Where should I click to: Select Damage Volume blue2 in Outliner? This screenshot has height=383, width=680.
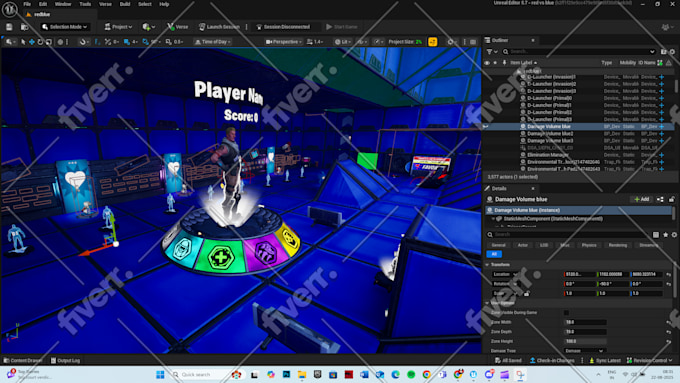coord(550,134)
